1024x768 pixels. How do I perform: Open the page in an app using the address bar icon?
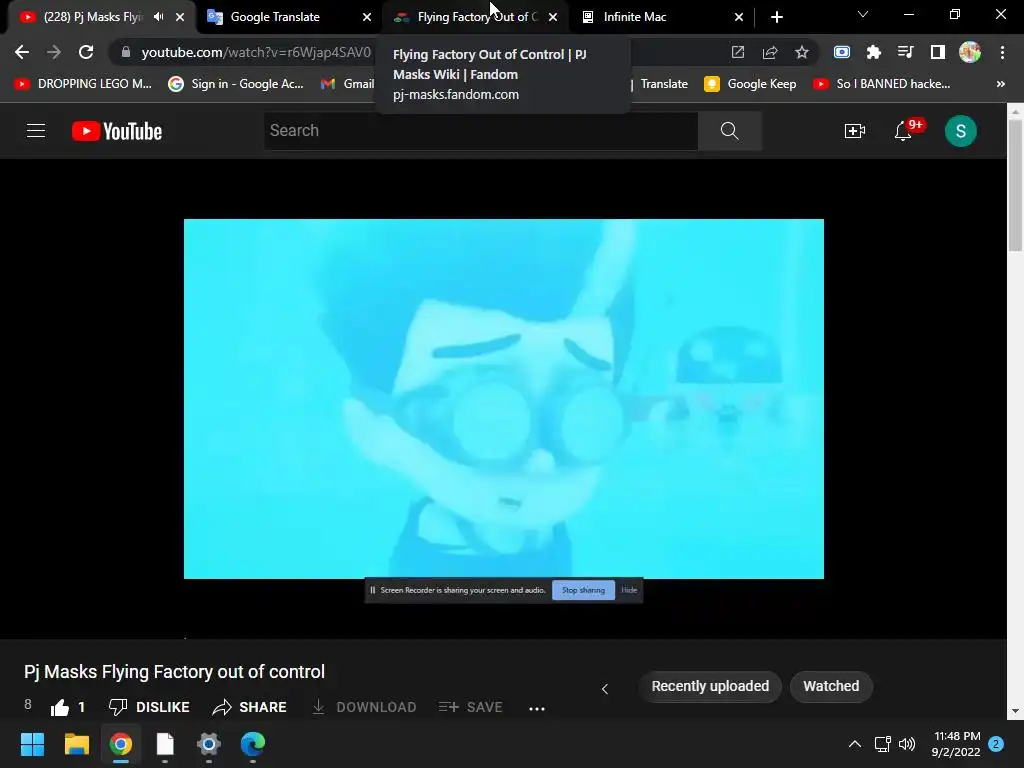coord(738,52)
